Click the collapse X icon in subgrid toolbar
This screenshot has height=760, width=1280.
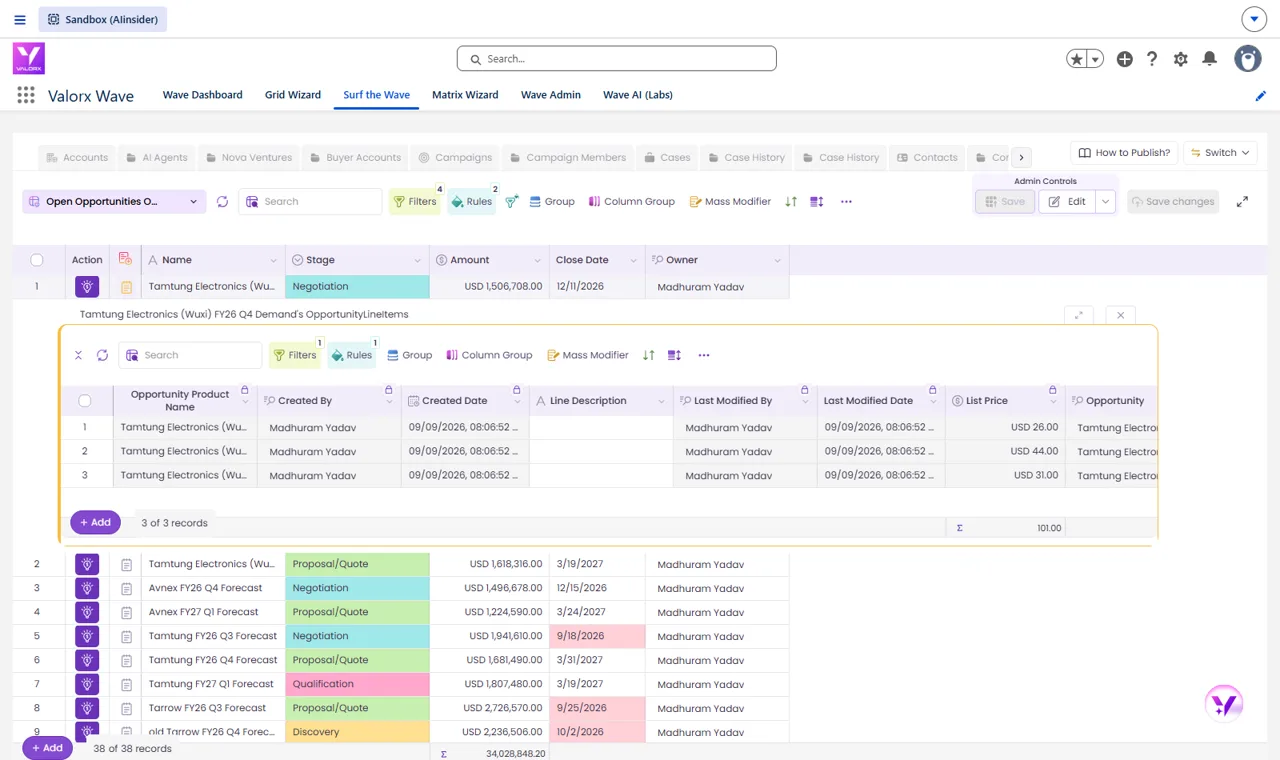pyautogui.click(x=78, y=355)
